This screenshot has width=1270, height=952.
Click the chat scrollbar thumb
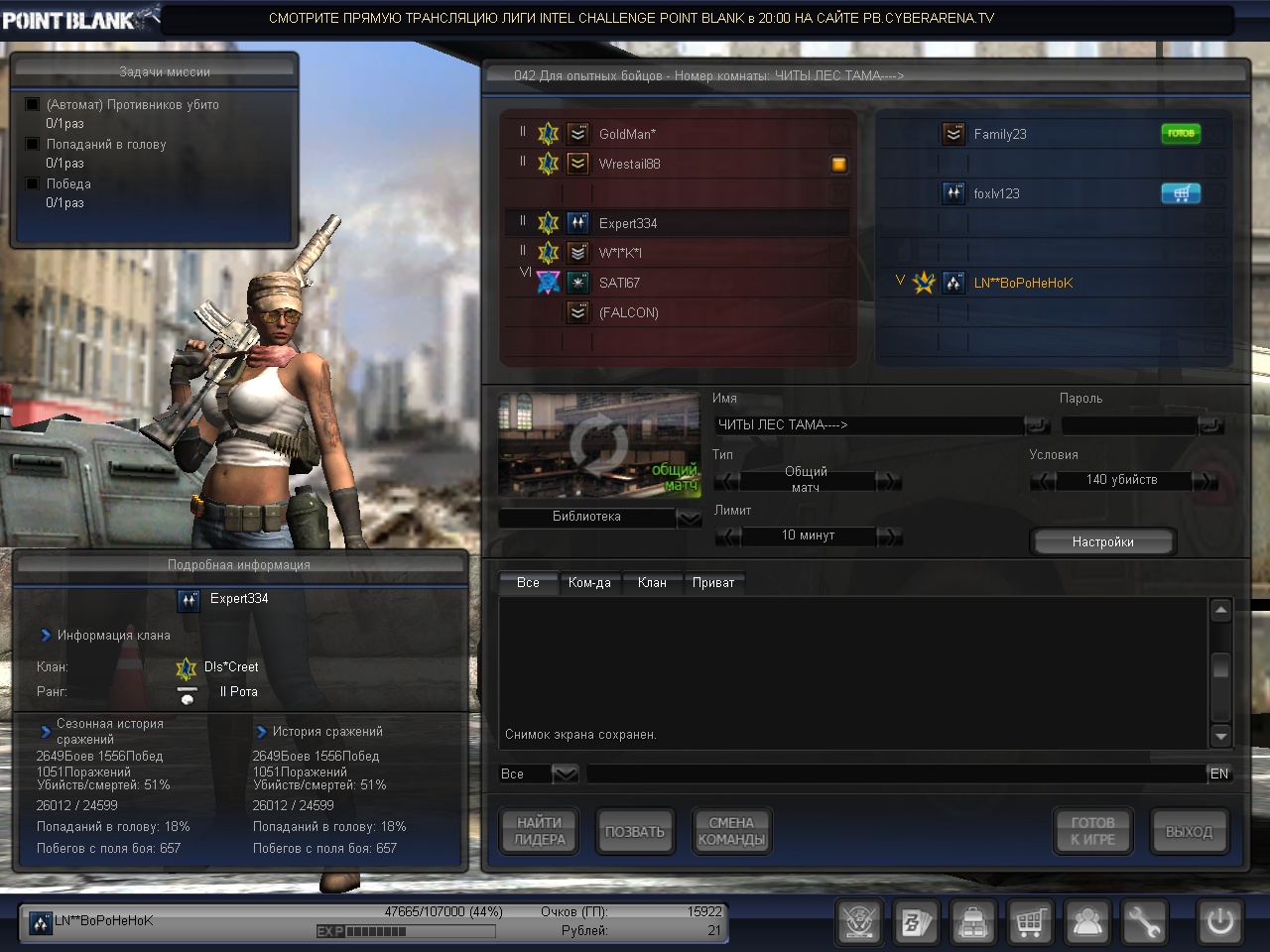(x=1221, y=667)
